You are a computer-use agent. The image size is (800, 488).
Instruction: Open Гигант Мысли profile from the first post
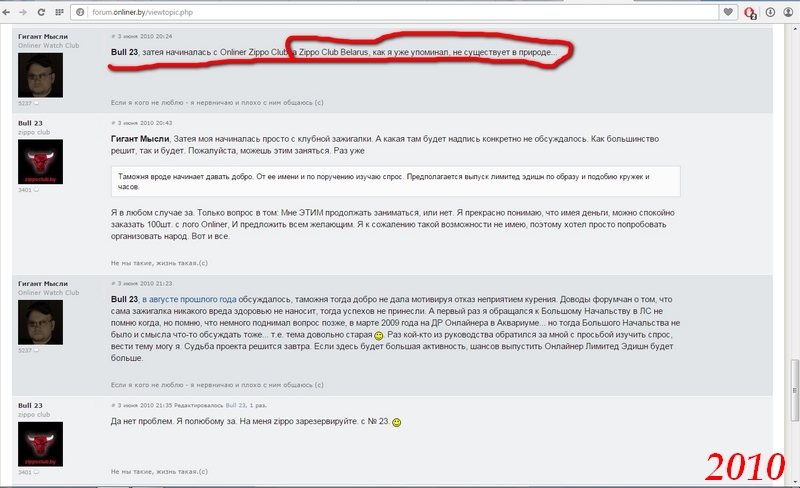pyautogui.click(x=43, y=36)
